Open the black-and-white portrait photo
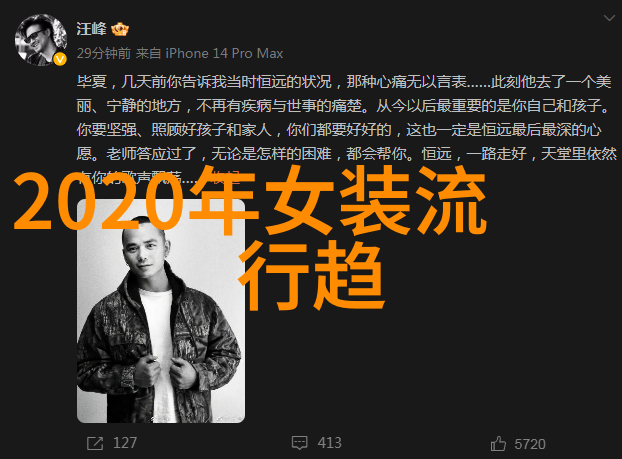Image resolution: width=622 pixels, height=459 pixels. tap(161, 311)
